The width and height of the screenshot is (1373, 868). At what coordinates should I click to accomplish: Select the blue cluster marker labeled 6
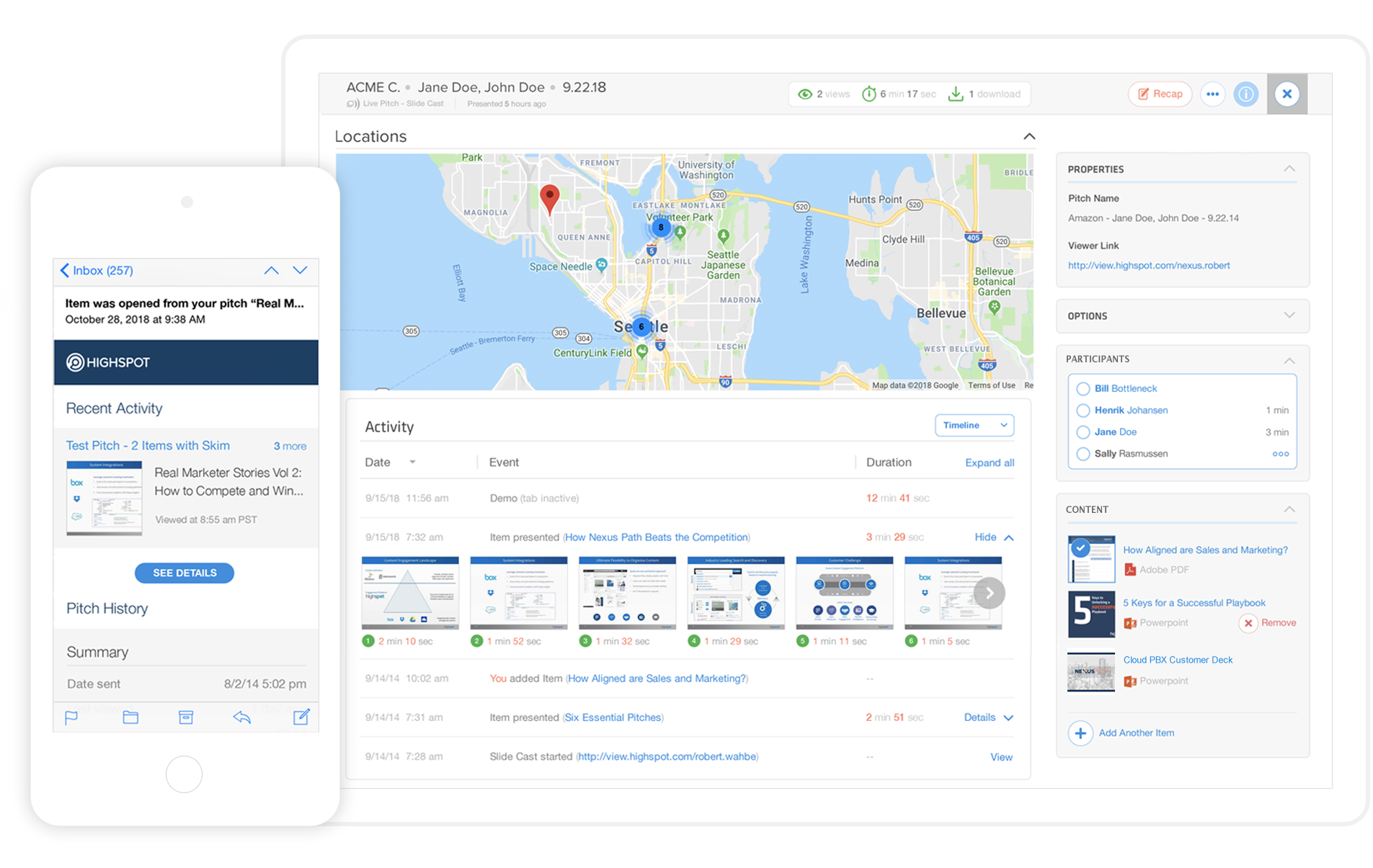click(x=641, y=326)
